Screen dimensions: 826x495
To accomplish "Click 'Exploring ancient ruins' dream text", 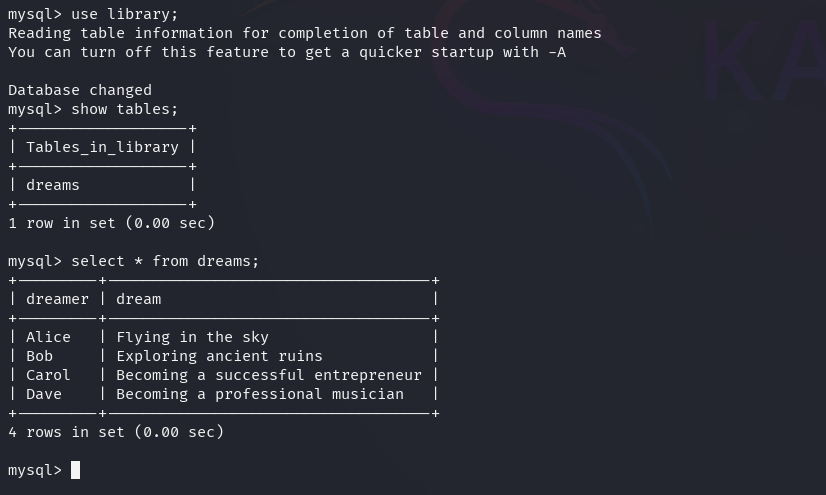I will click(219, 356).
